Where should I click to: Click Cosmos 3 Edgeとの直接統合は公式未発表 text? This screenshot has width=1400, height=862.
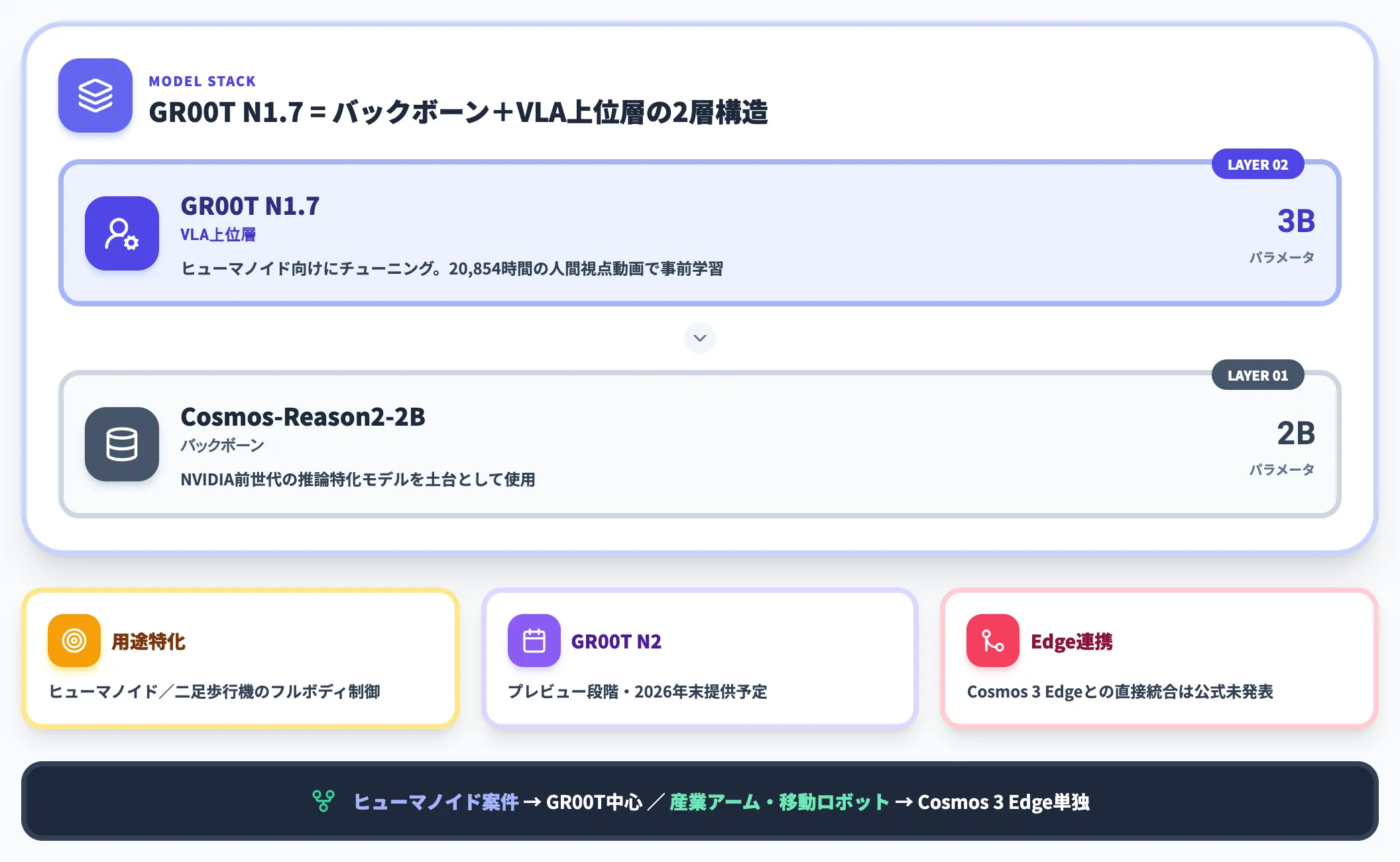coord(1120,692)
